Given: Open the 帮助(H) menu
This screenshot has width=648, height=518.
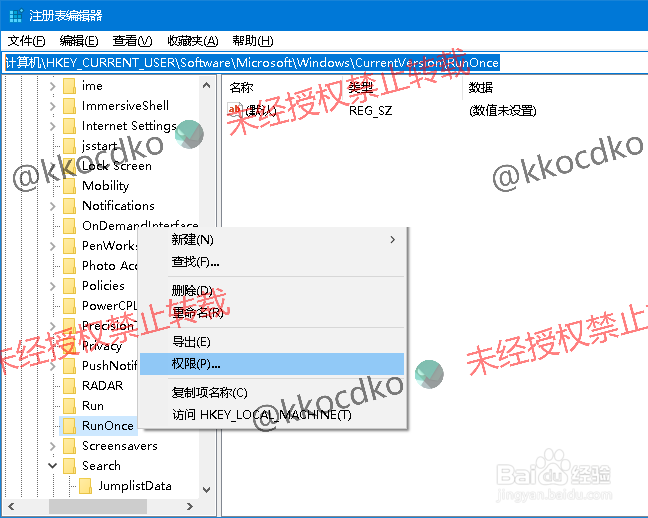Looking at the screenshot, I should (253, 41).
